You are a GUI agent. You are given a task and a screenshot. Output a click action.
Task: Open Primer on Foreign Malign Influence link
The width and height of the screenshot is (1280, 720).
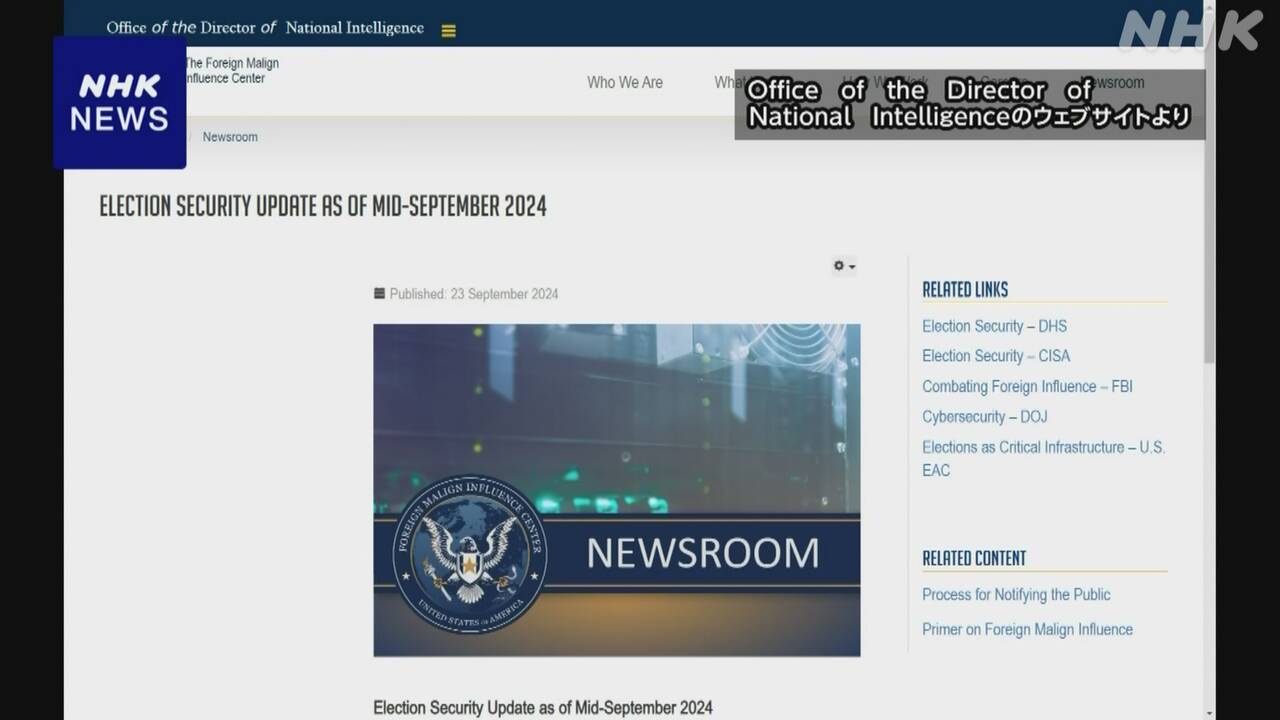[1027, 629]
